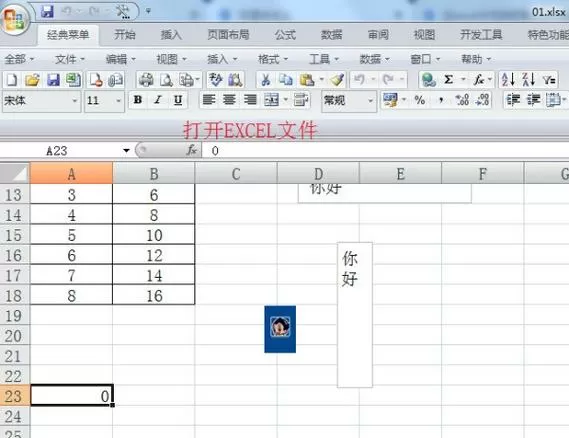Switch to the 页面布局 ribbon tab
Viewport: 569px width, 438px height.
(x=228, y=35)
